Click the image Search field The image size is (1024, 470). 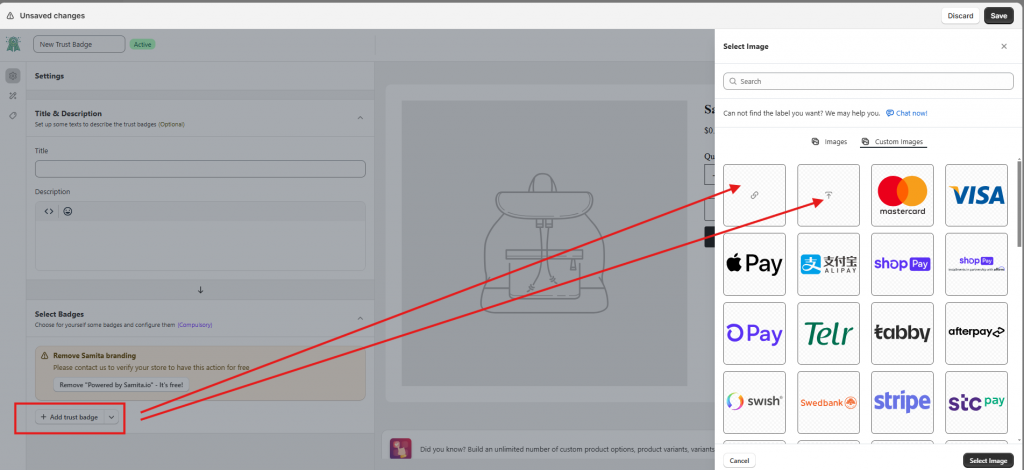tap(869, 81)
